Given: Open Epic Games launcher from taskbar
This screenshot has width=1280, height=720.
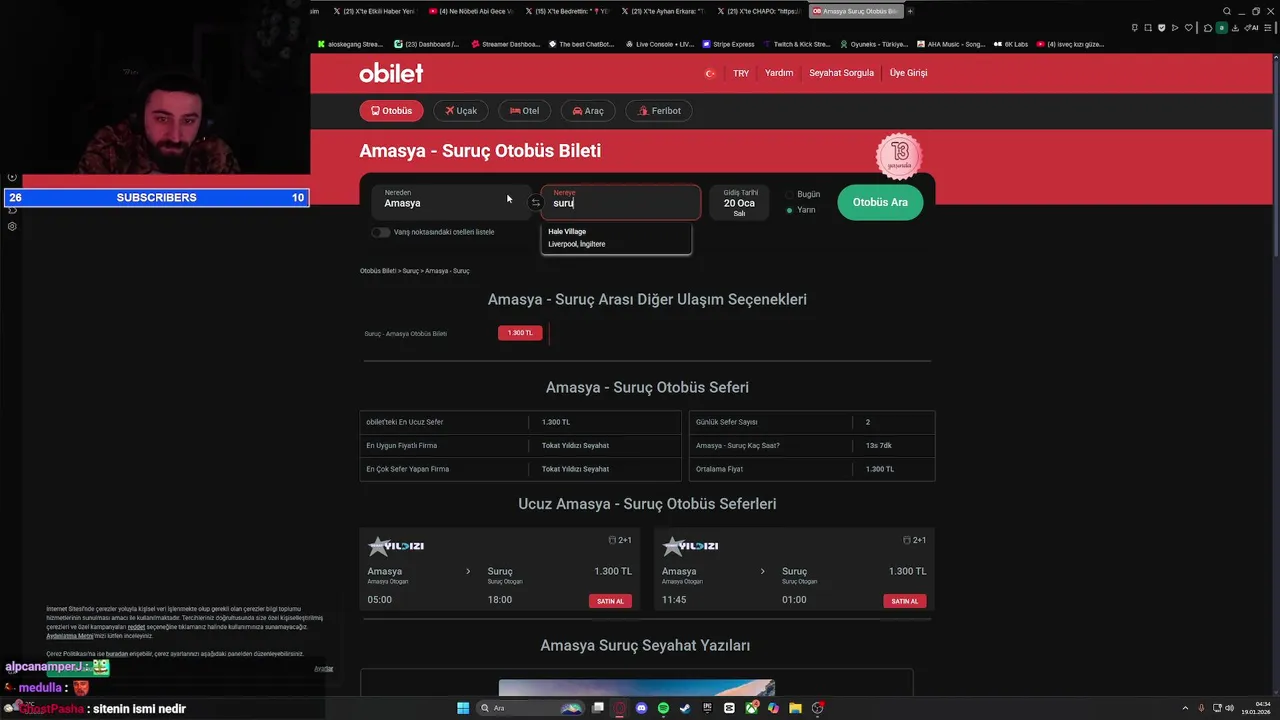Looking at the screenshot, I should [707, 708].
